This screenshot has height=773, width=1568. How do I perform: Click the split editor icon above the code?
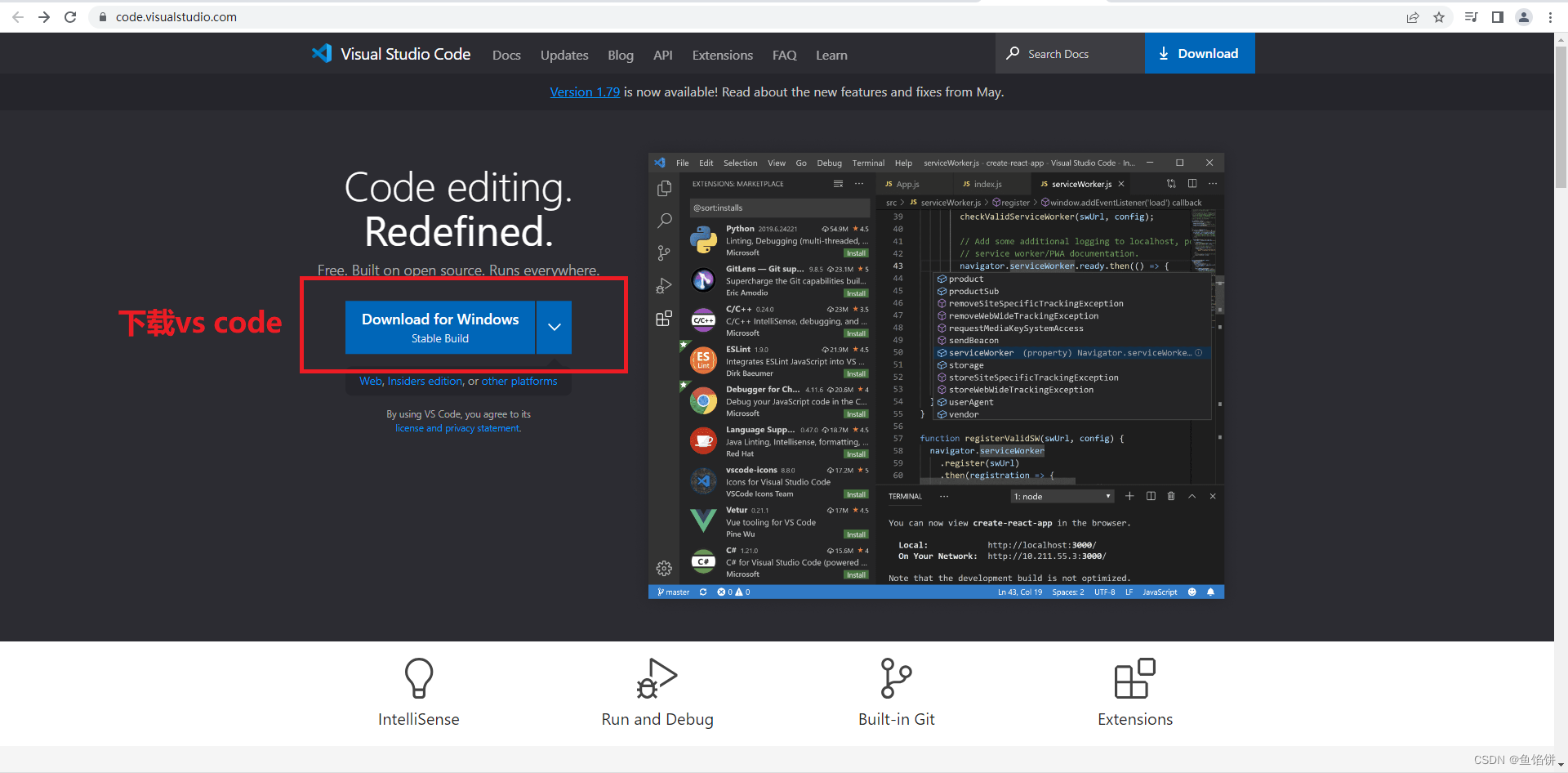pyautogui.click(x=1192, y=183)
